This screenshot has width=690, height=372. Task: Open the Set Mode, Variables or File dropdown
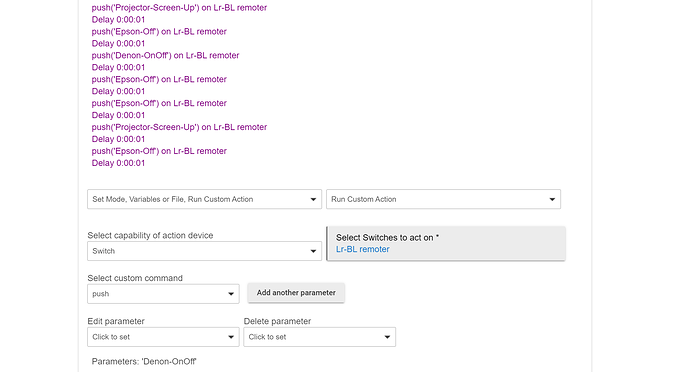[x=204, y=199]
